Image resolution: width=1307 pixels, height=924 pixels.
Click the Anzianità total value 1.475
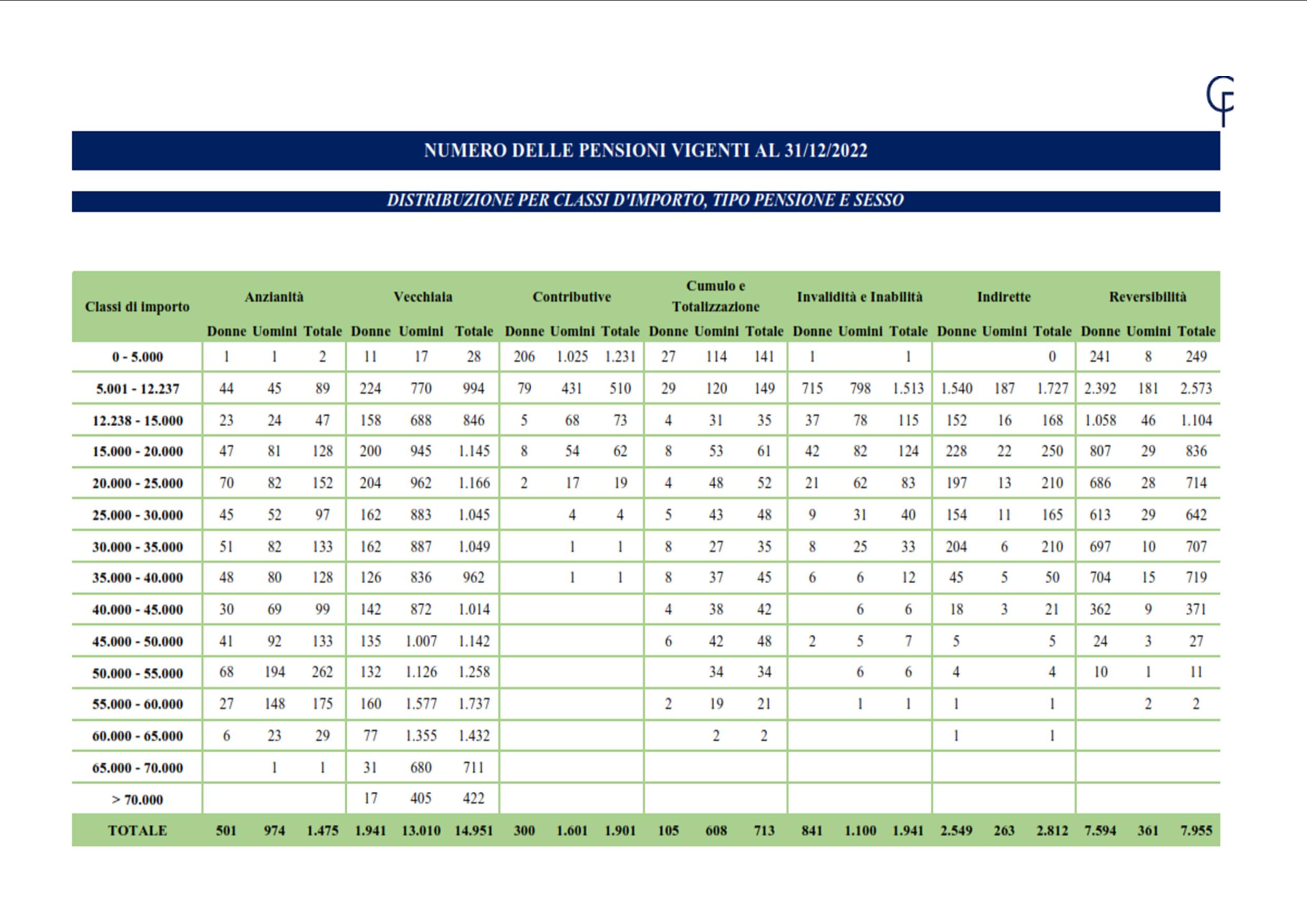click(322, 831)
